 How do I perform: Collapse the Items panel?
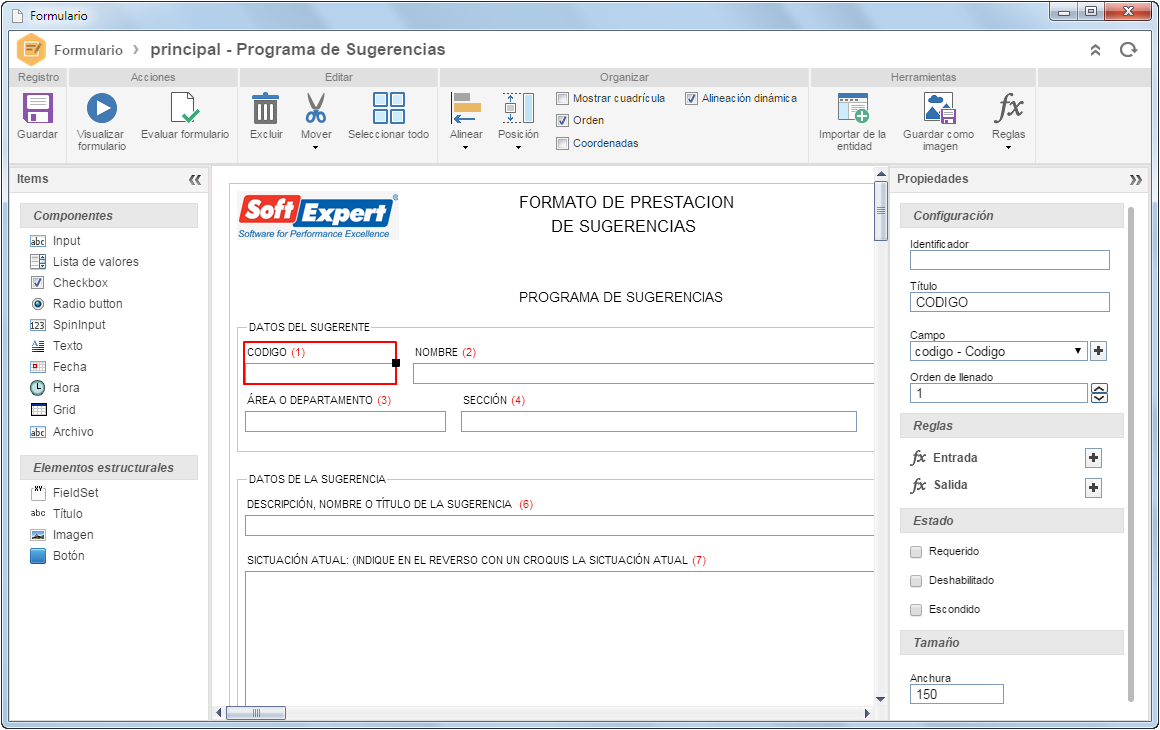tap(195, 180)
